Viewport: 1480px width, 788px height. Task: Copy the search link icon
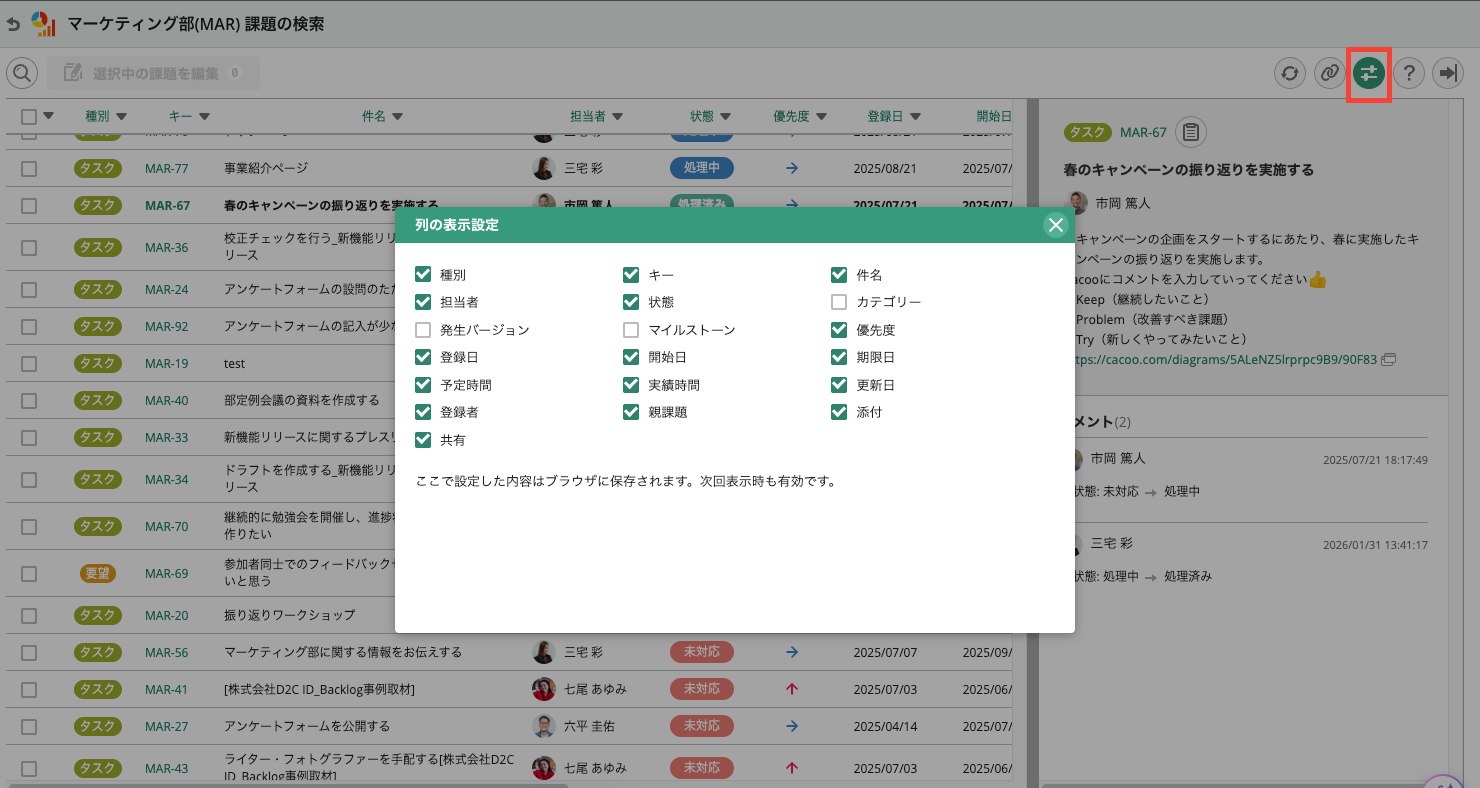(1329, 73)
